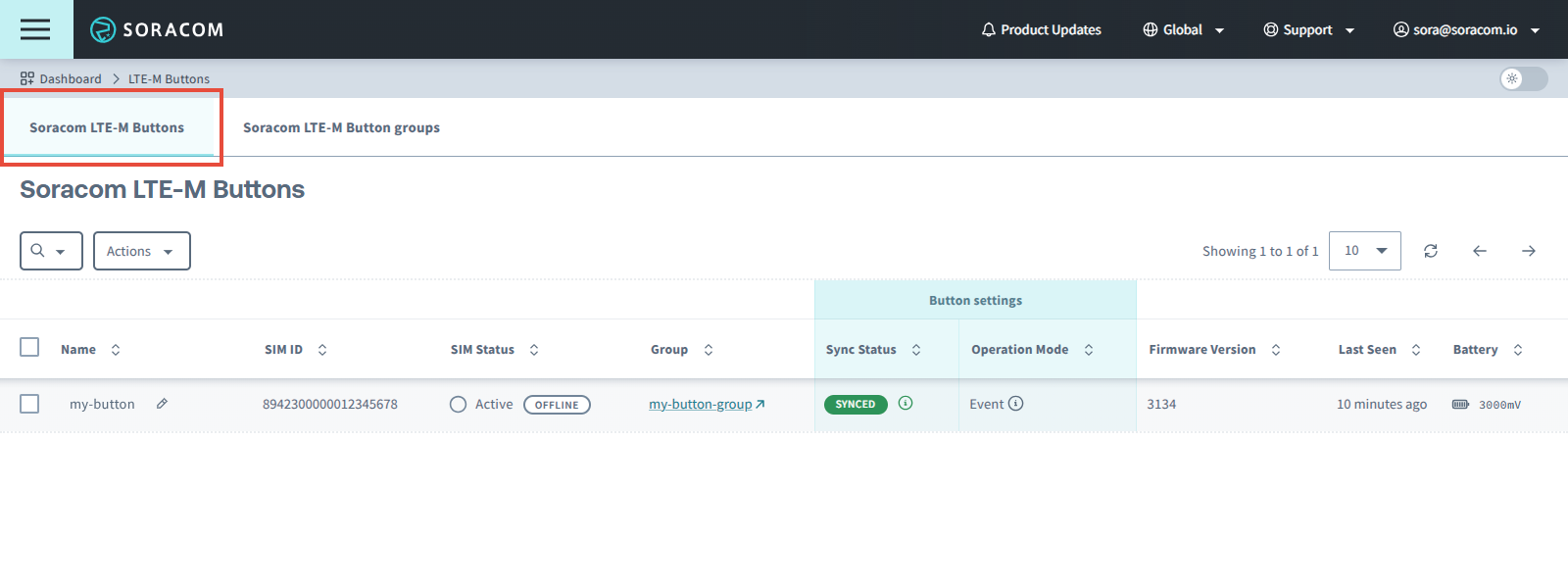Viewport: 1568px width, 588px height.
Task: Open Product Updates notifications
Action: pyautogui.click(x=1041, y=29)
